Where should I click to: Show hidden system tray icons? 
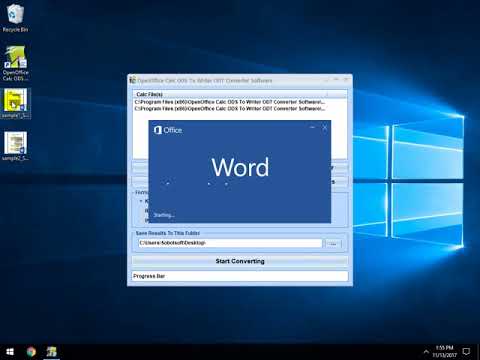click(426, 352)
